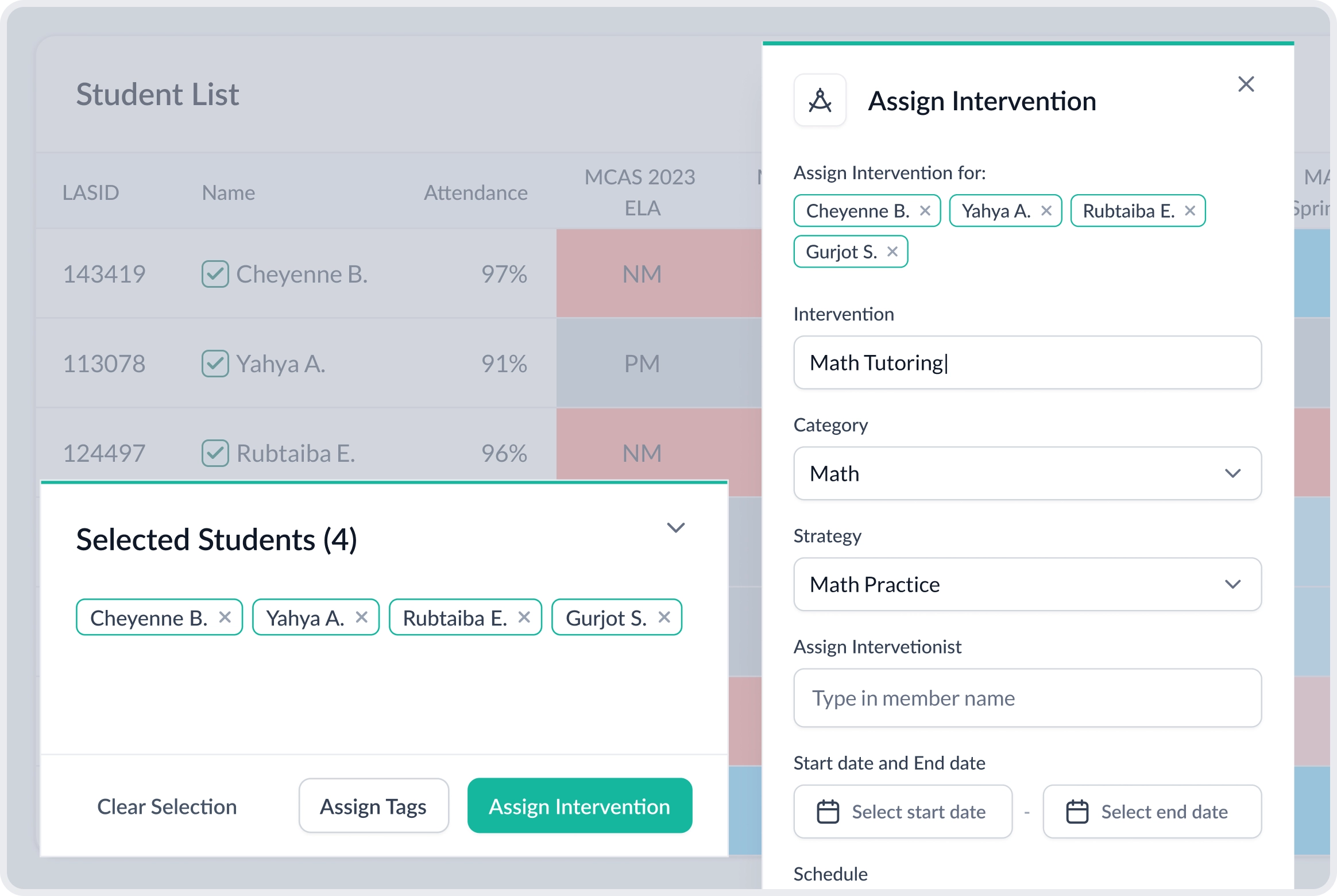Click the Name column header

[229, 192]
